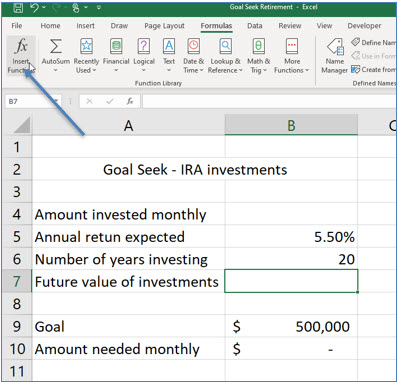The height and width of the screenshot is (382, 398).
Task: Open the Text functions library
Action: click(169, 55)
